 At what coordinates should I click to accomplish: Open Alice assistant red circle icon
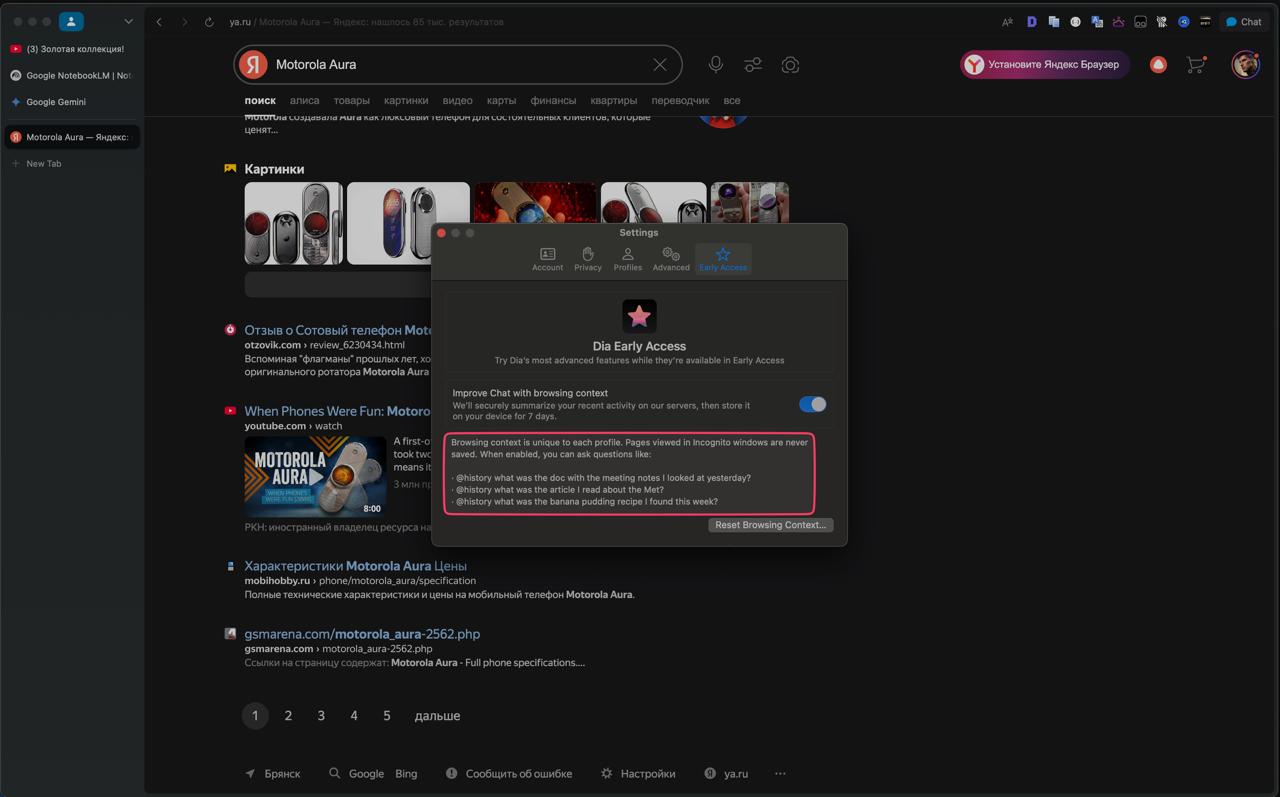point(1158,65)
